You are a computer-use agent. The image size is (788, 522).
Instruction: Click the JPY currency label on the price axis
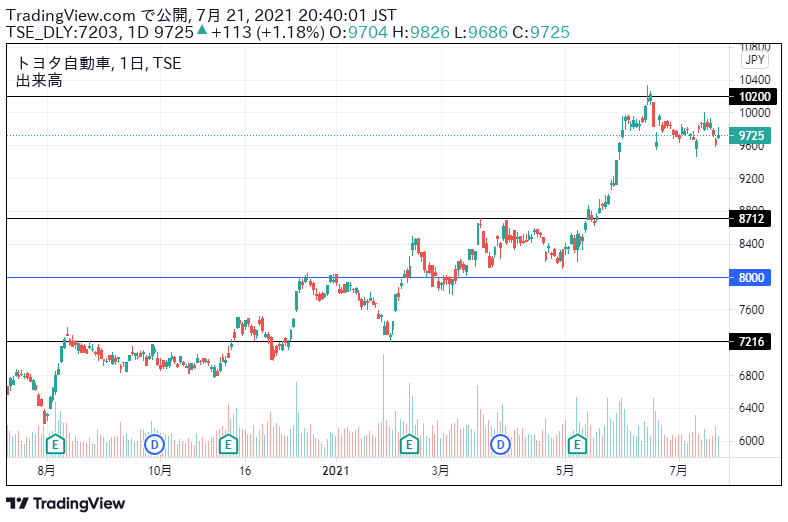pos(755,60)
